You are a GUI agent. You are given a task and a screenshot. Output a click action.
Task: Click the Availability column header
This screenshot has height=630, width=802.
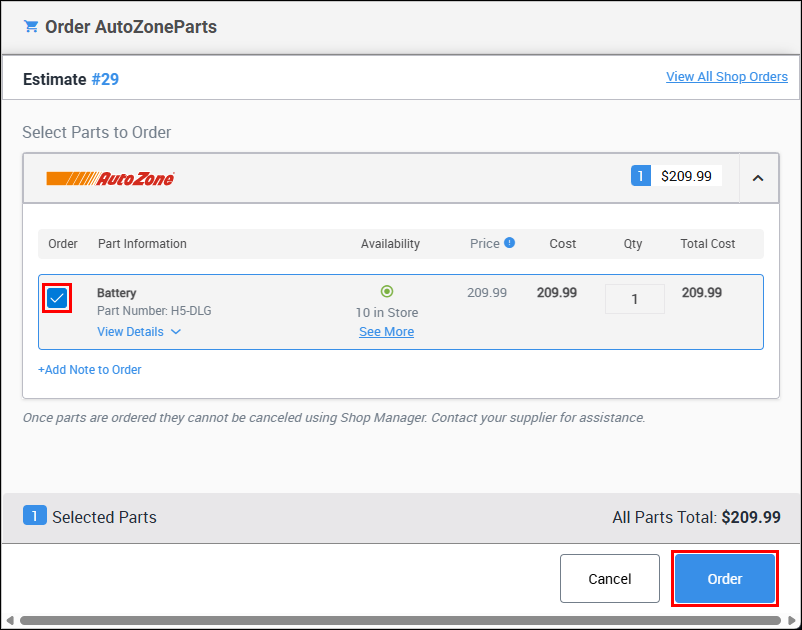[390, 244]
